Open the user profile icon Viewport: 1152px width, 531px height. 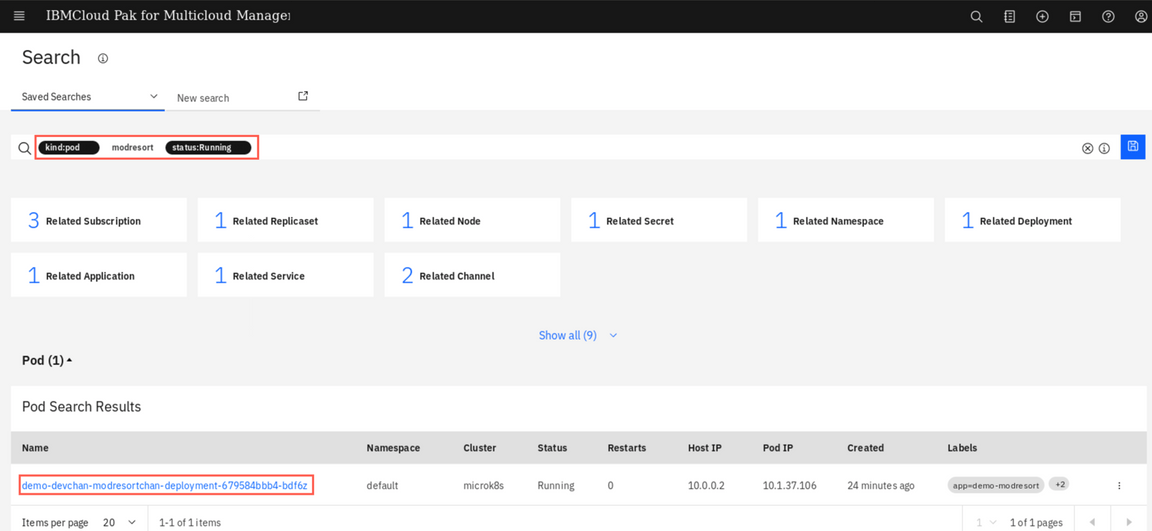(x=1140, y=17)
